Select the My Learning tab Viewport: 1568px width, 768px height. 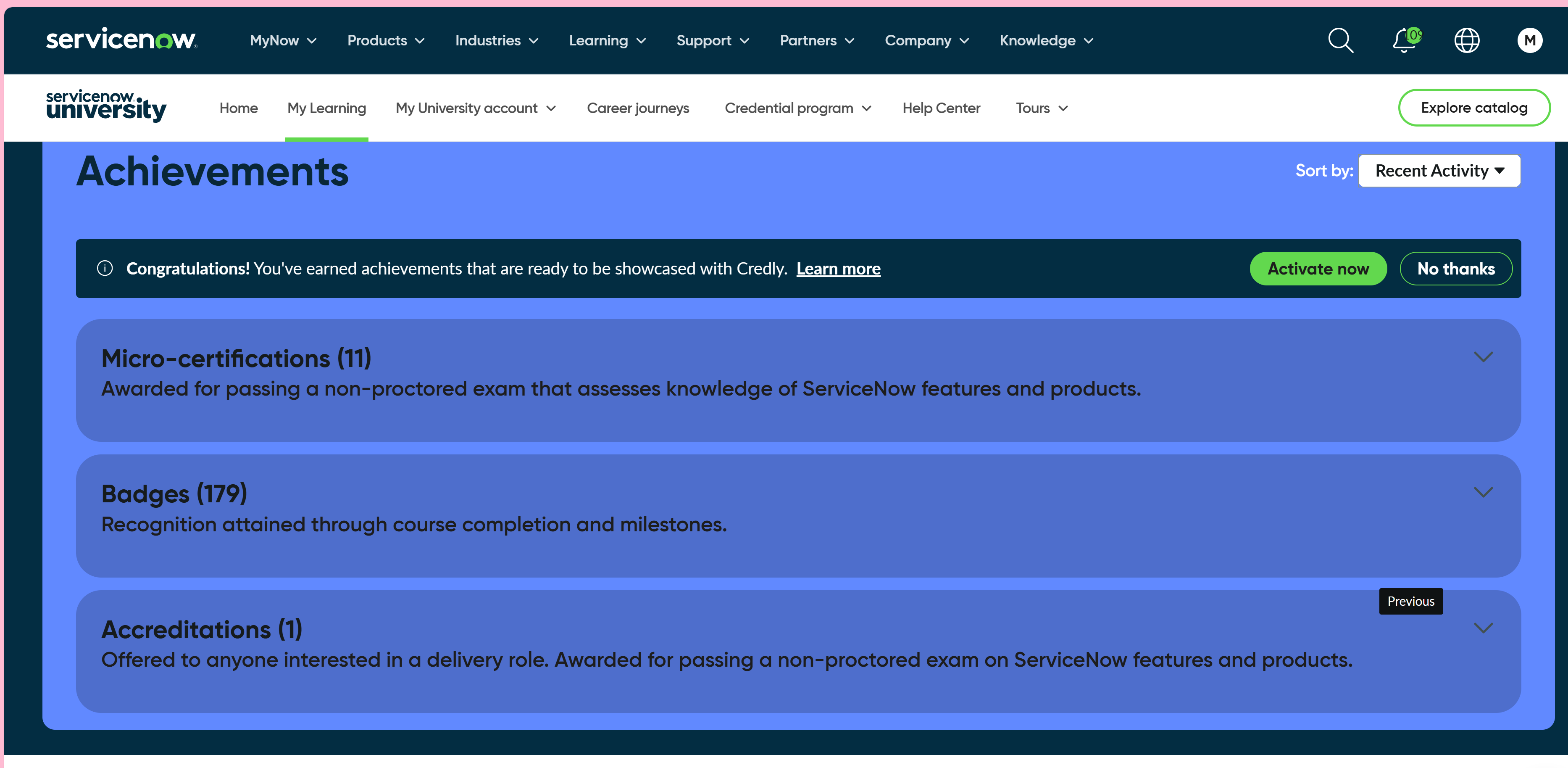(326, 108)
